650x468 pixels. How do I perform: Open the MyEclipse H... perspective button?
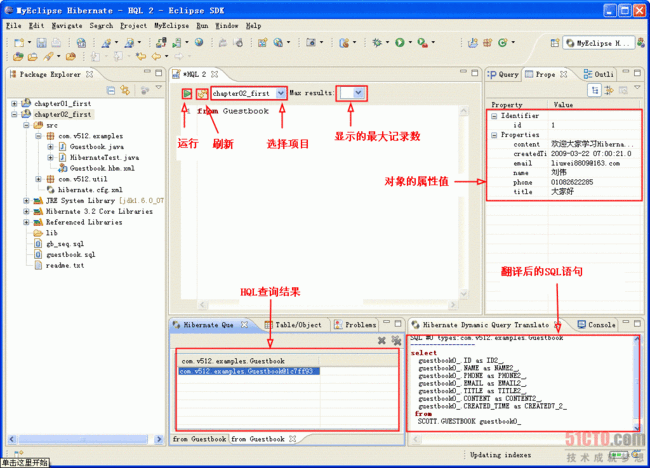tap(598, 43)
